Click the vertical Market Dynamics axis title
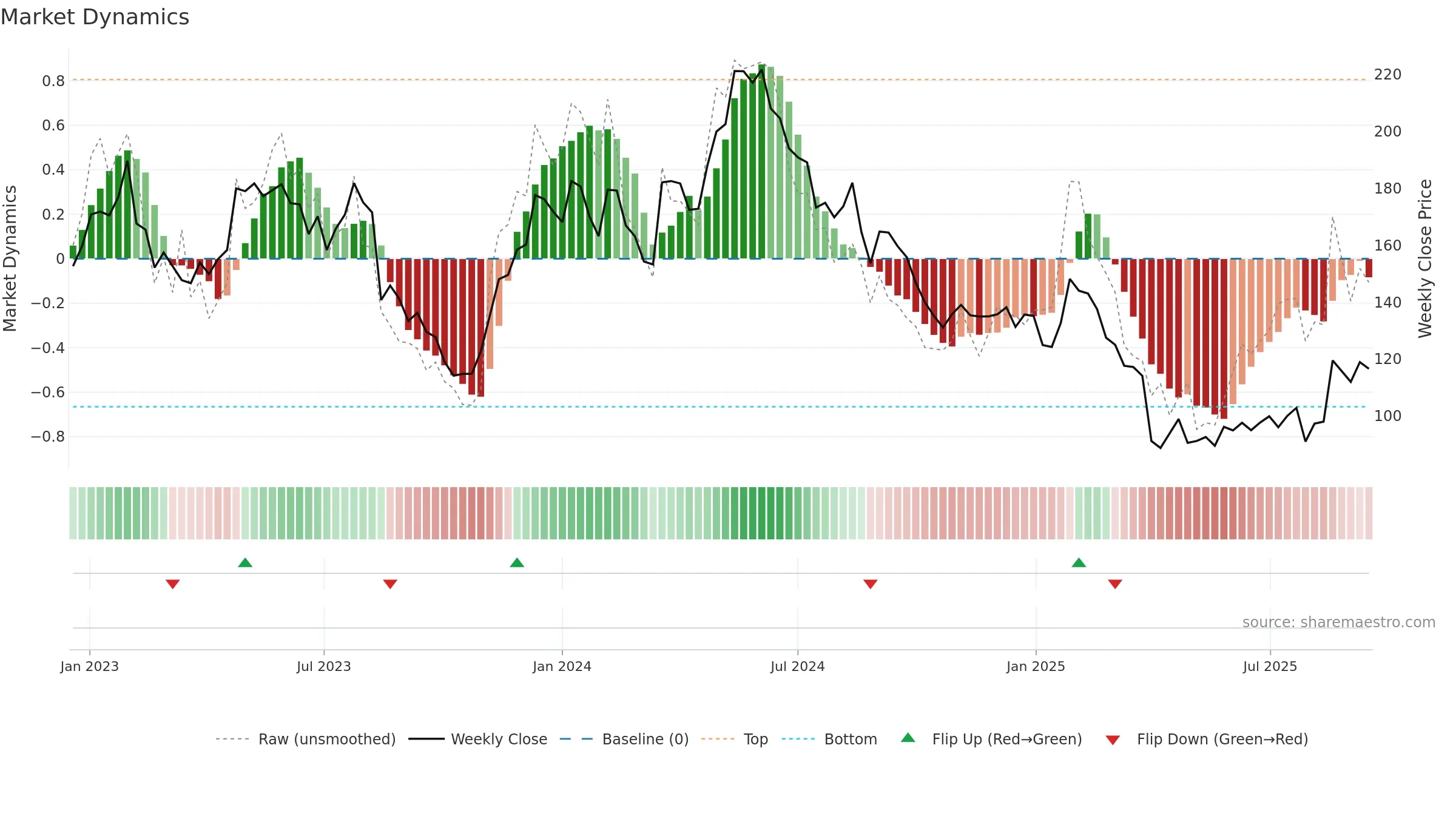The width and height of the screenshot is (1456, 819). pos(10,258)
